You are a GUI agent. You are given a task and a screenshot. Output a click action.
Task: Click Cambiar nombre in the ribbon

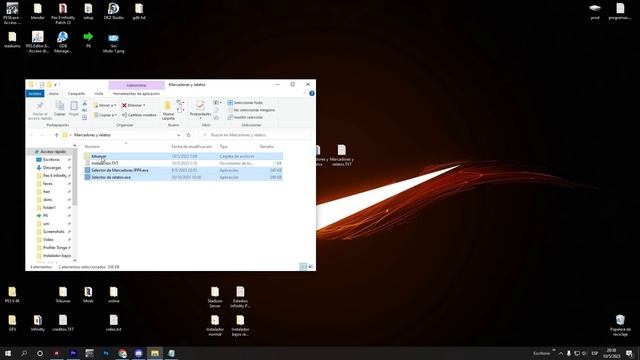pos(139,115)
